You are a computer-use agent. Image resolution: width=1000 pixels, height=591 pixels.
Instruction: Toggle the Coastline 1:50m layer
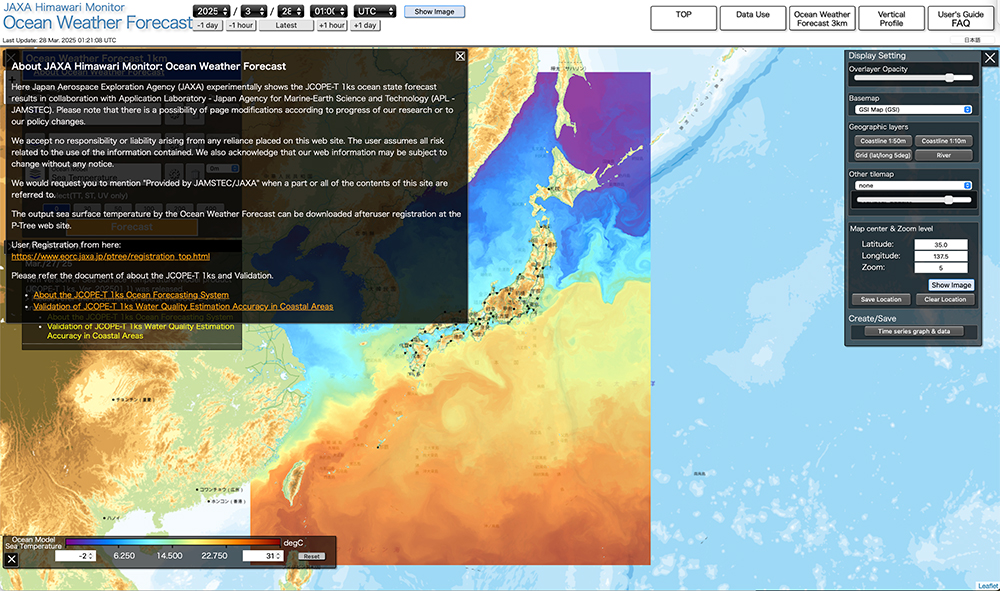coord(883,141)
